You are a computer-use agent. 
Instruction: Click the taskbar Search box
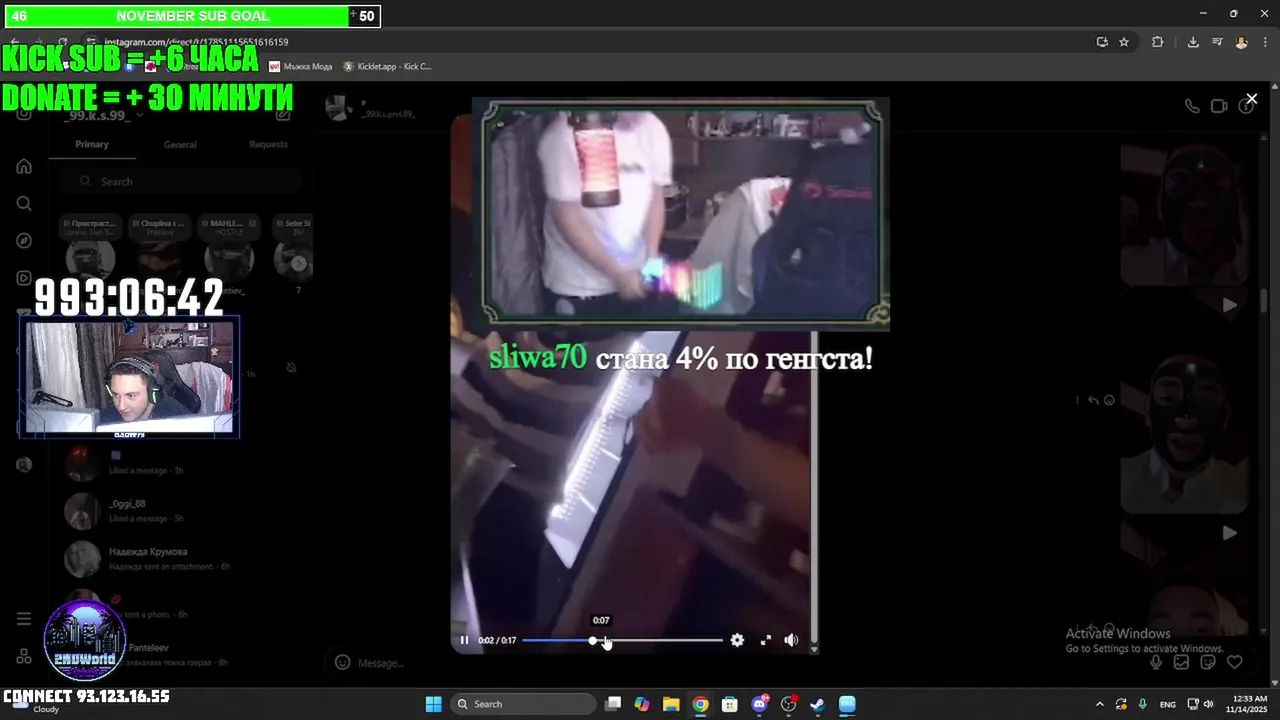tap(521, 704)
